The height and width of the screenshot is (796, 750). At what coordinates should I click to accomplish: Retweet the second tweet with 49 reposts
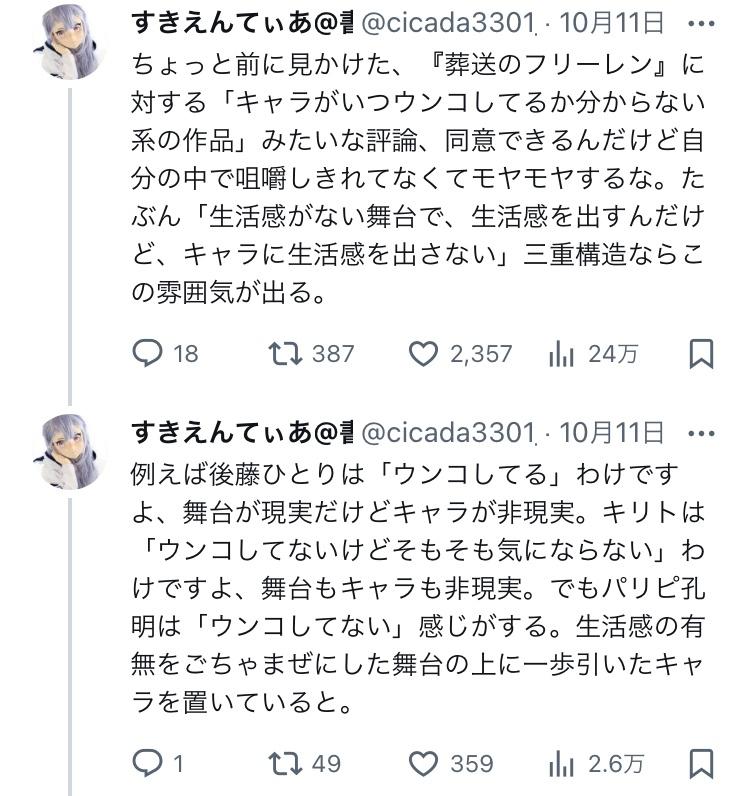click(288, 764)
